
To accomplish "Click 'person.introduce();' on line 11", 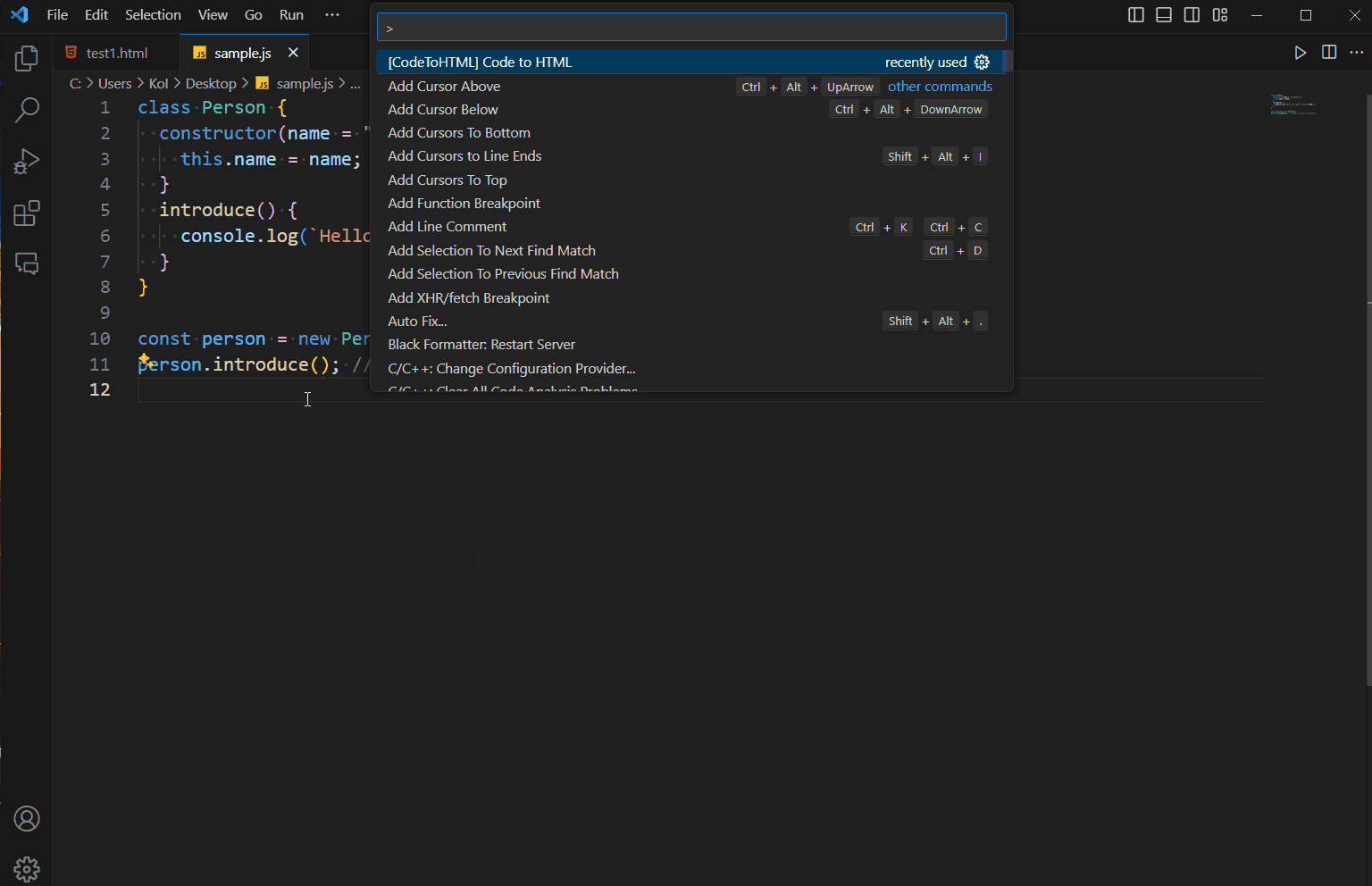I will [x=238, y=364].
